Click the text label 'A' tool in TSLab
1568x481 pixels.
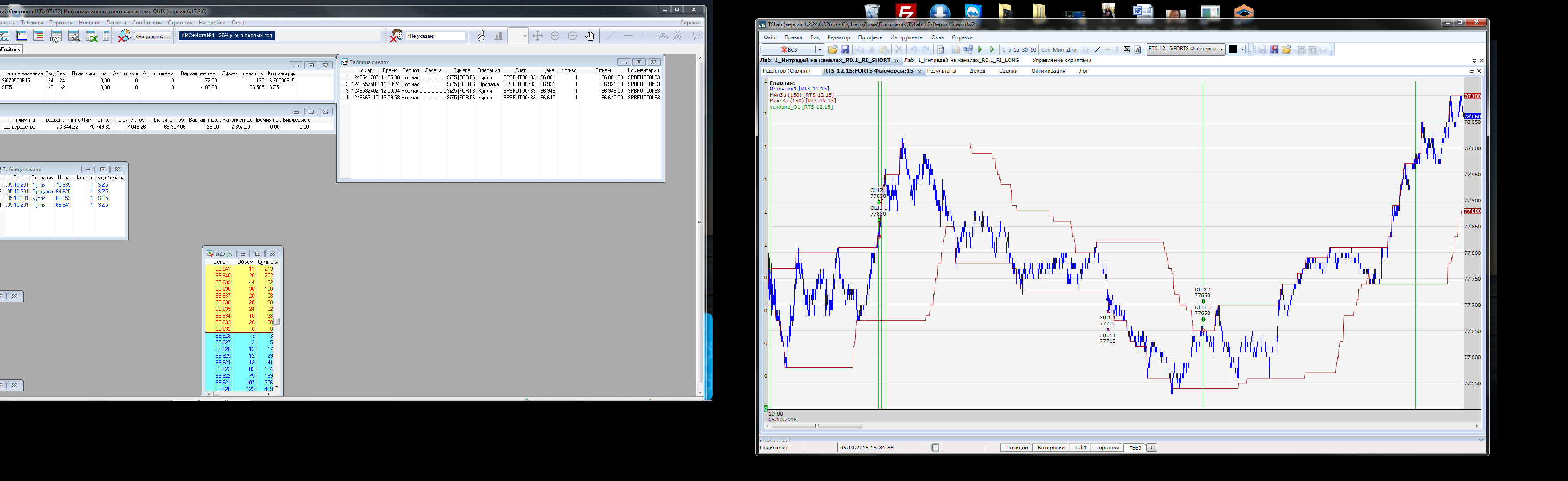click(x=1138, y=50)
